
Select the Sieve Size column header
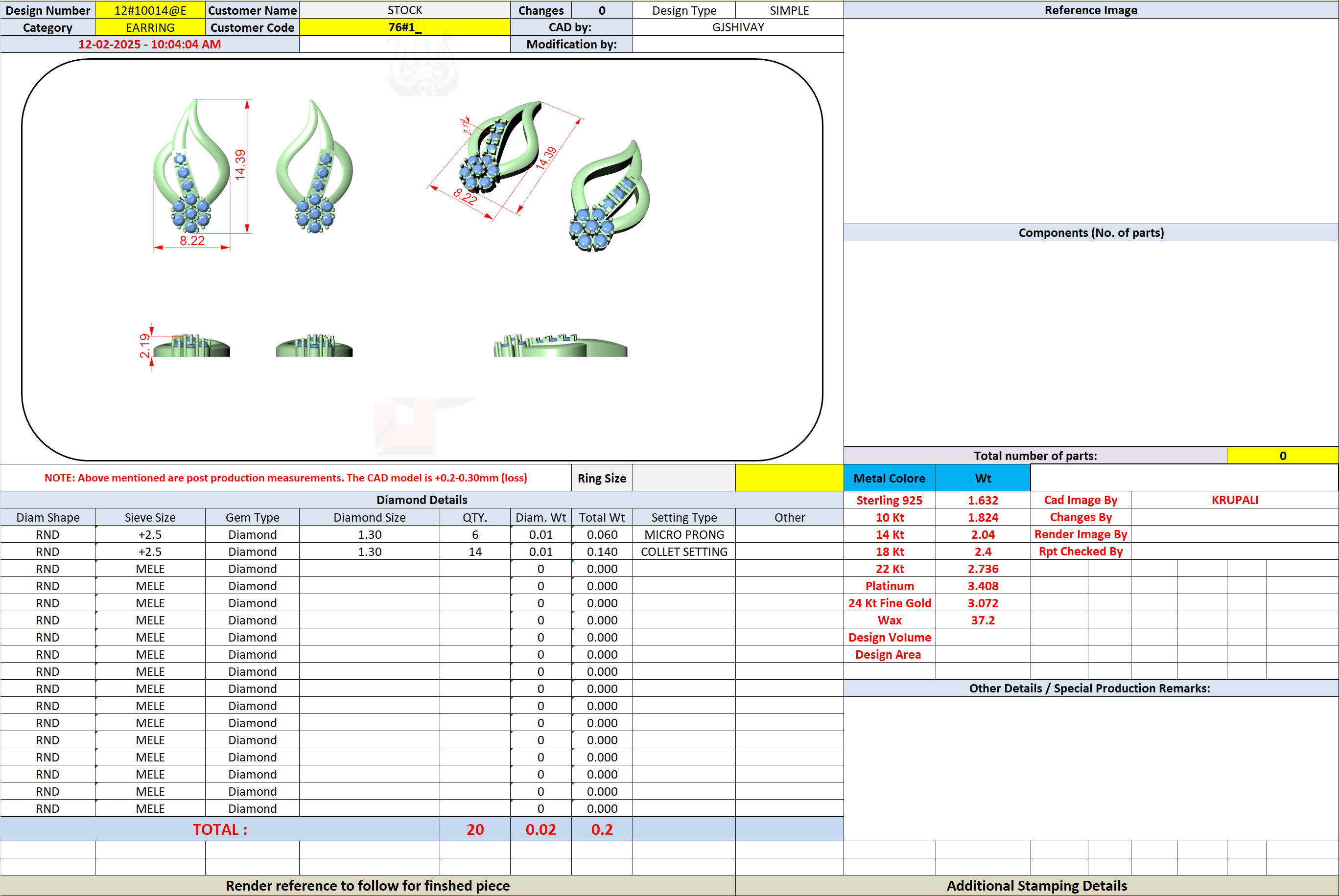point(150,517)
